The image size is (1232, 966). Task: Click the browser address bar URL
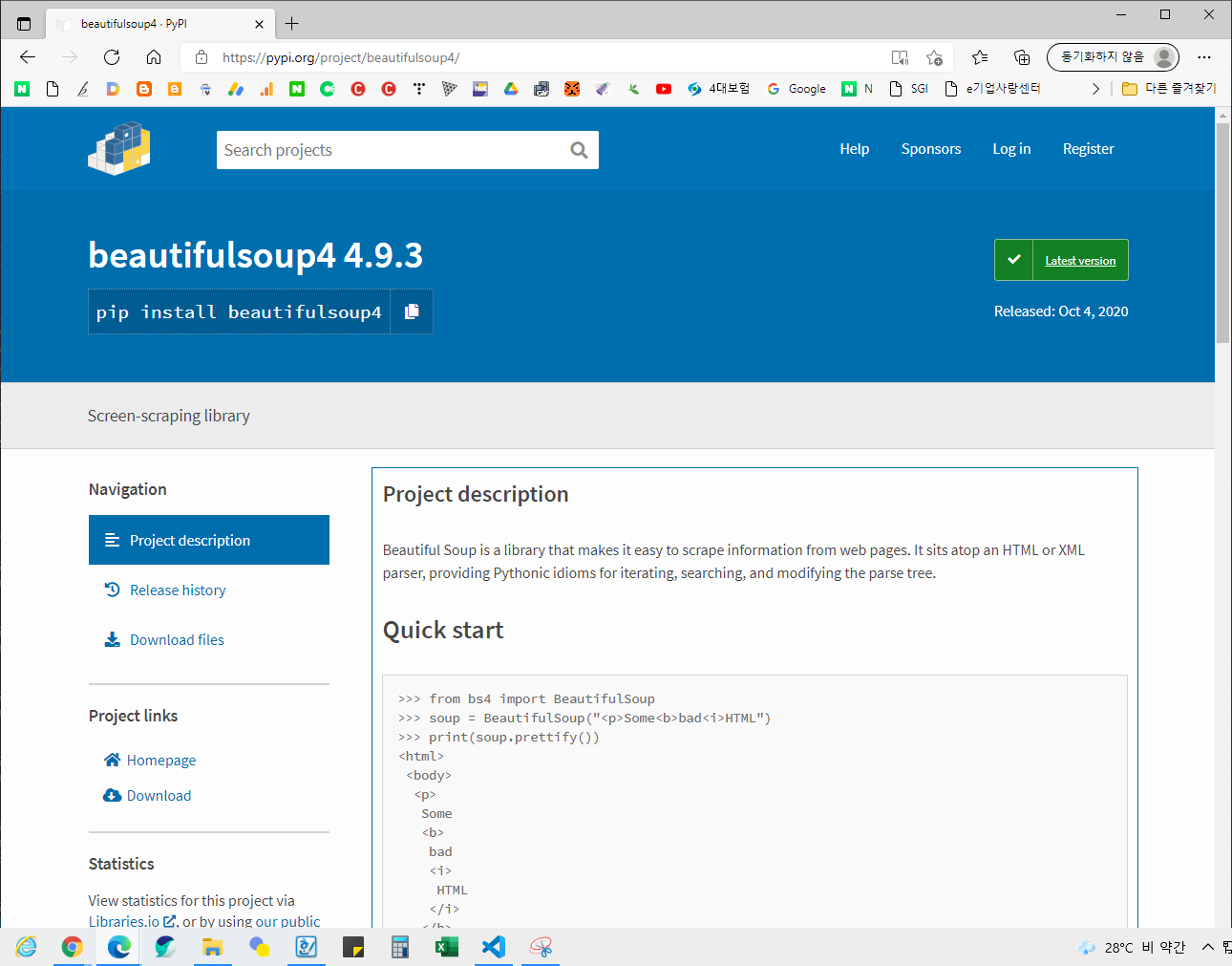(341, 57)
